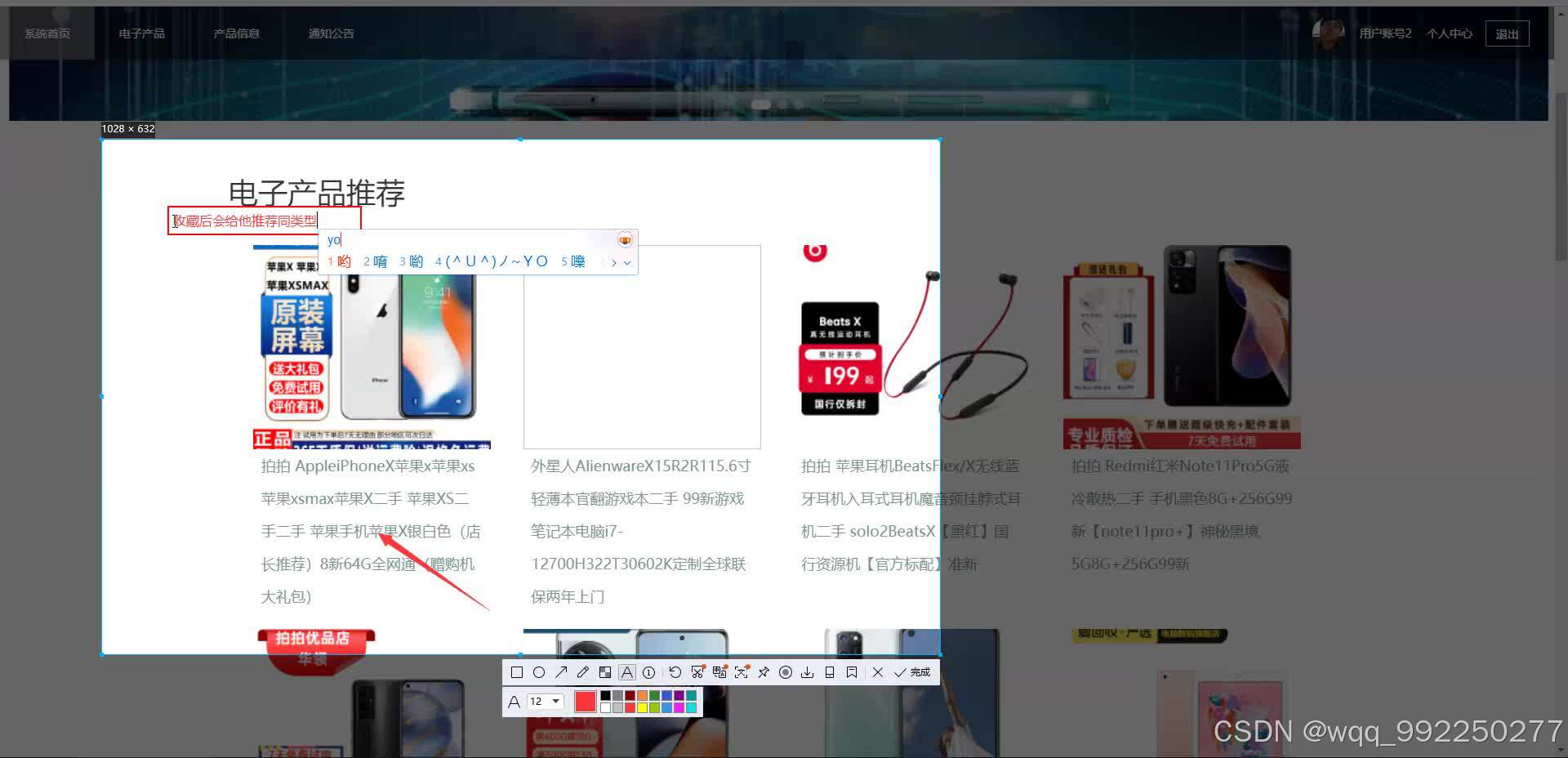Image resolution: width=1568 pixels, height=758 pixels.
Task: Open 电子产品 in the navigation bar
Action: pyautogui.click(x=142, y=33)
